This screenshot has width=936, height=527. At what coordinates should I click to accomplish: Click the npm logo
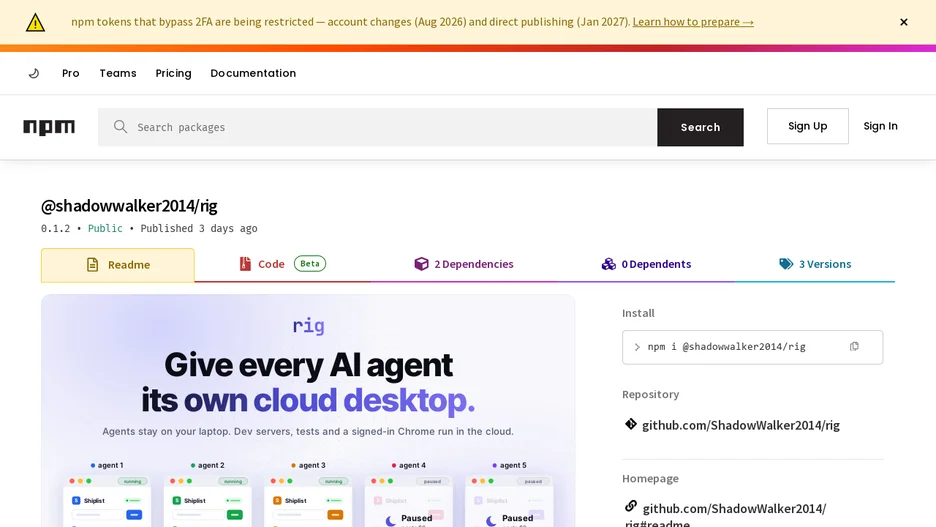(x=49, y=127)
